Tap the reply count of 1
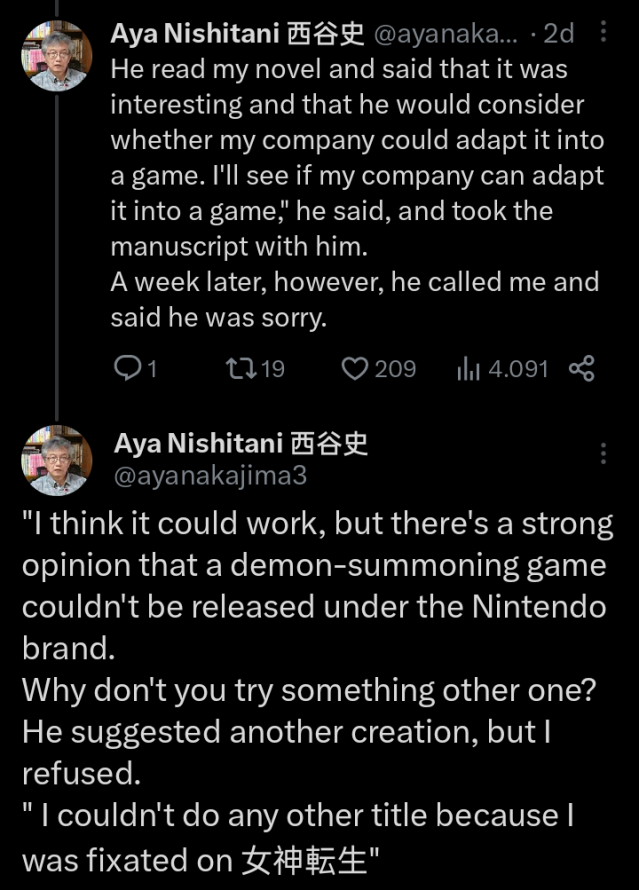Screen dimensions: 639x890 152,369
